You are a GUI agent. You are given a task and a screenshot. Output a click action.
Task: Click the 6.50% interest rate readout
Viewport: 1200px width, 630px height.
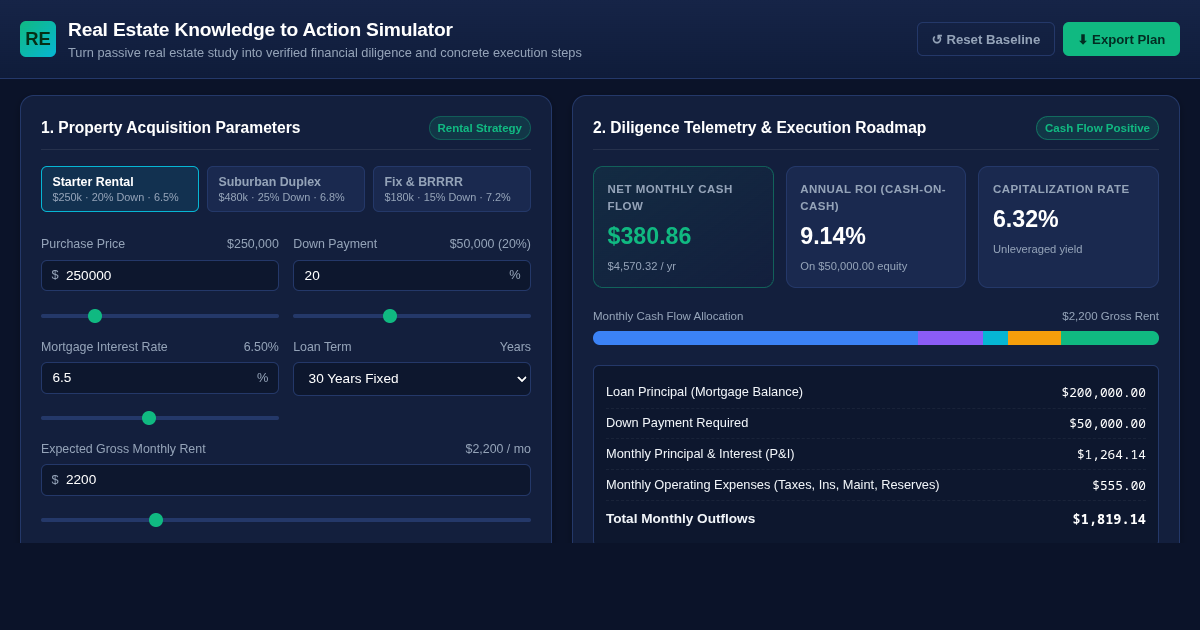coord(261,347)
